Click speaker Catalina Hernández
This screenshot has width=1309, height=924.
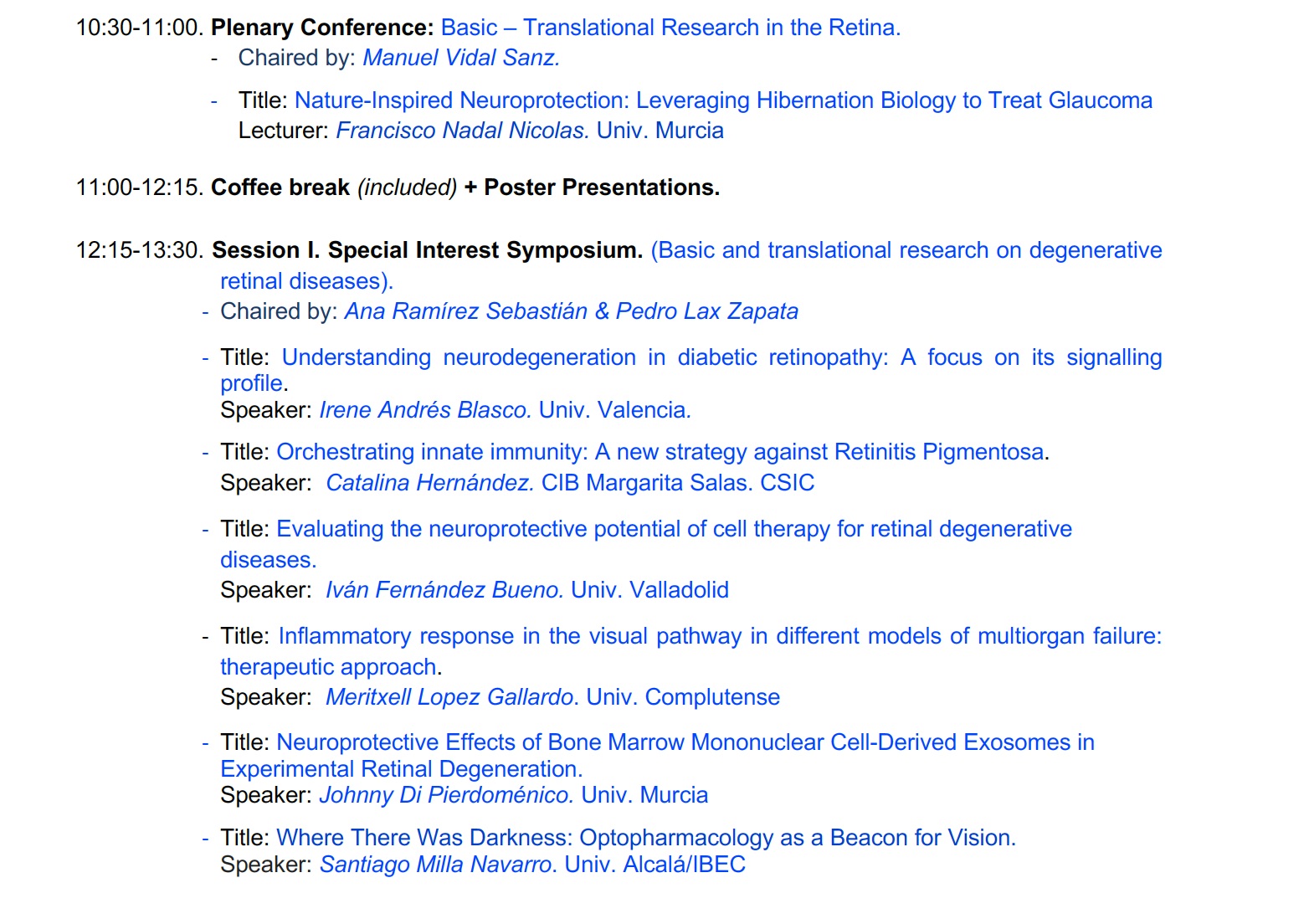point(429,483)
